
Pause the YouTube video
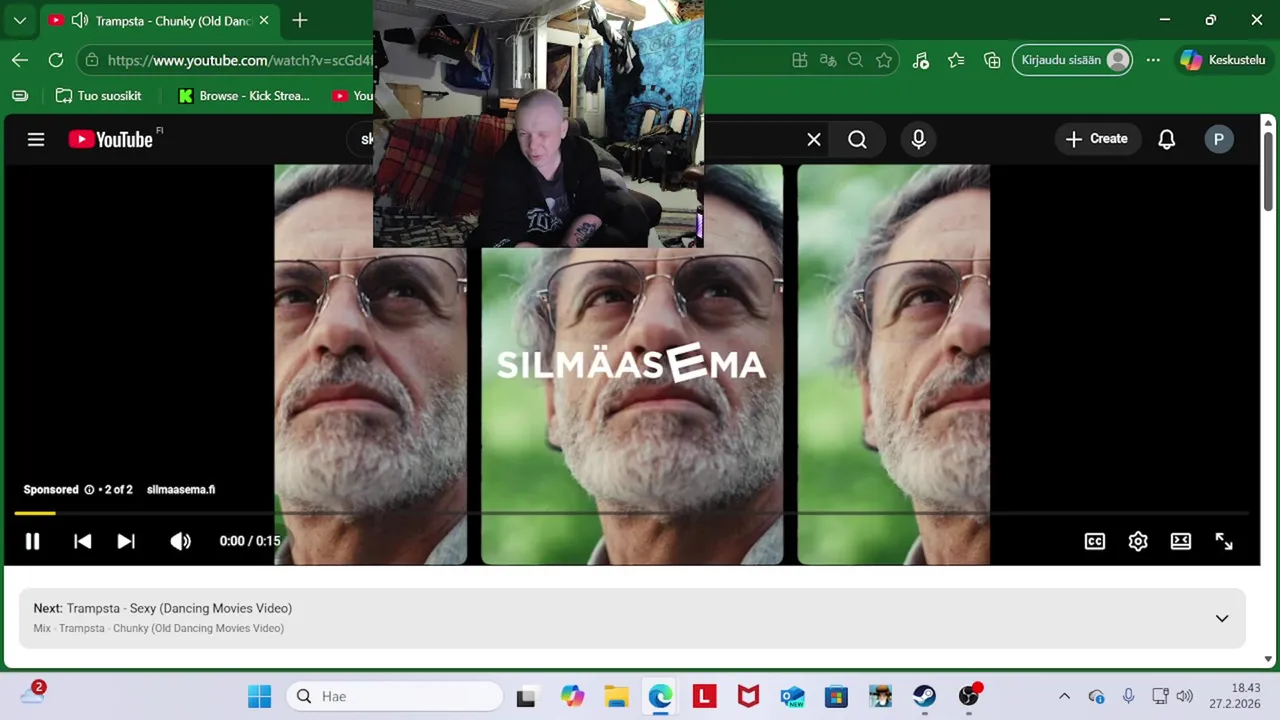(x=32, y=541)
